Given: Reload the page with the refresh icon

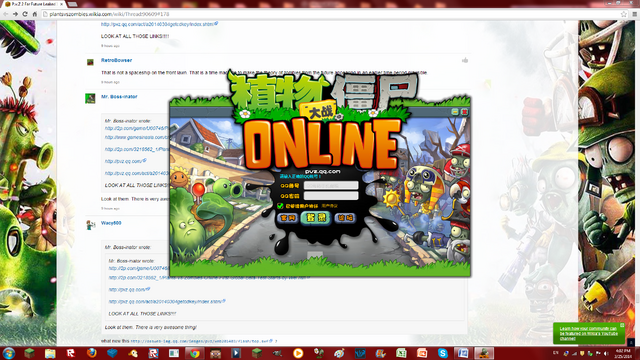Looking at the screenshot, I should [25, 14].
